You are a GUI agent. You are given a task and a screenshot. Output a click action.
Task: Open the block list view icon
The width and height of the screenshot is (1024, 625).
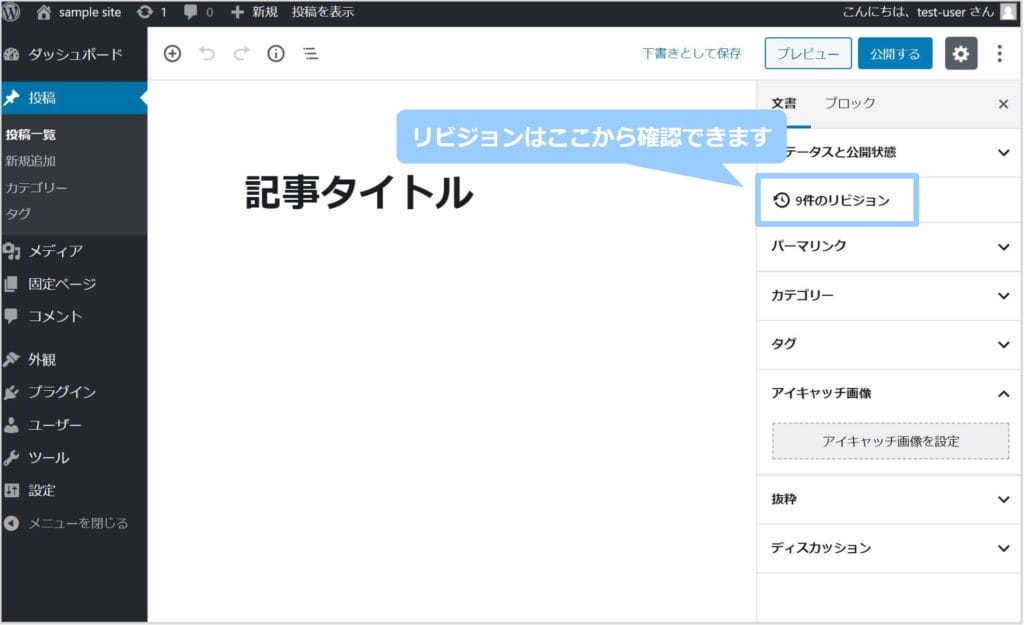pos(310,53)
